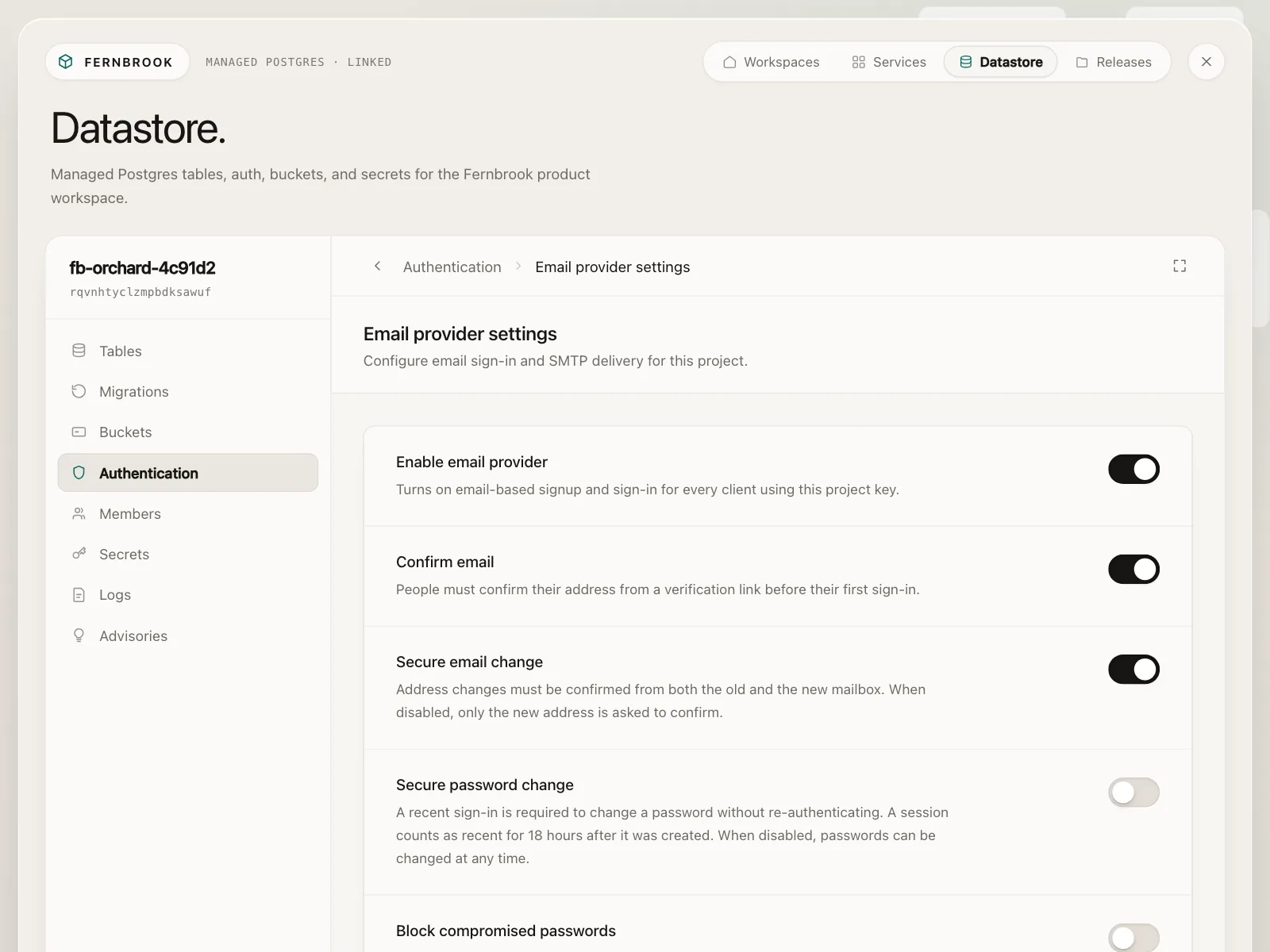Screen dimensions: 1270x952
Task: Close the Datastore panel with the X button
Action: (1206, 62)
